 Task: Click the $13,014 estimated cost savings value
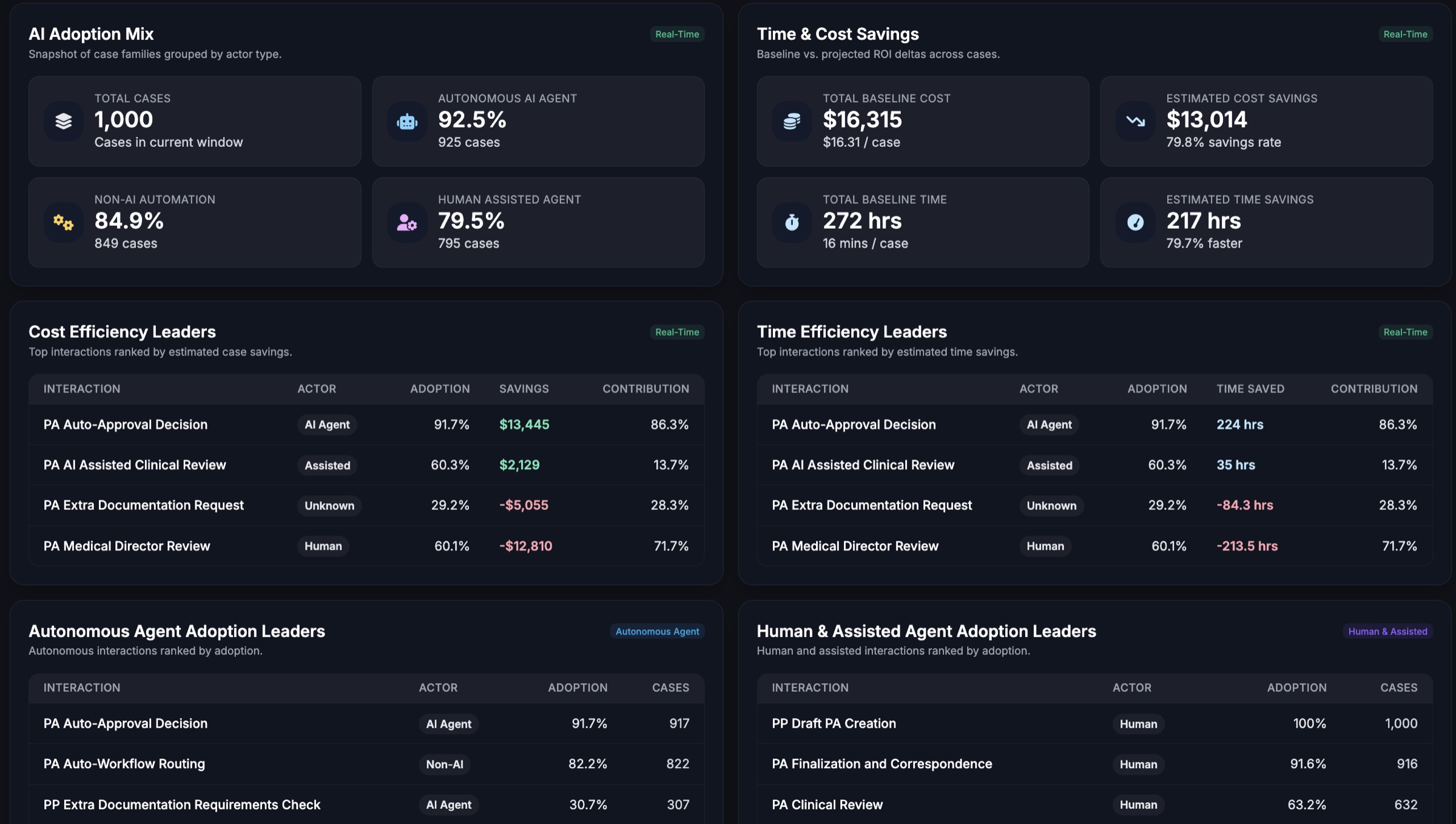point(1207,120)
